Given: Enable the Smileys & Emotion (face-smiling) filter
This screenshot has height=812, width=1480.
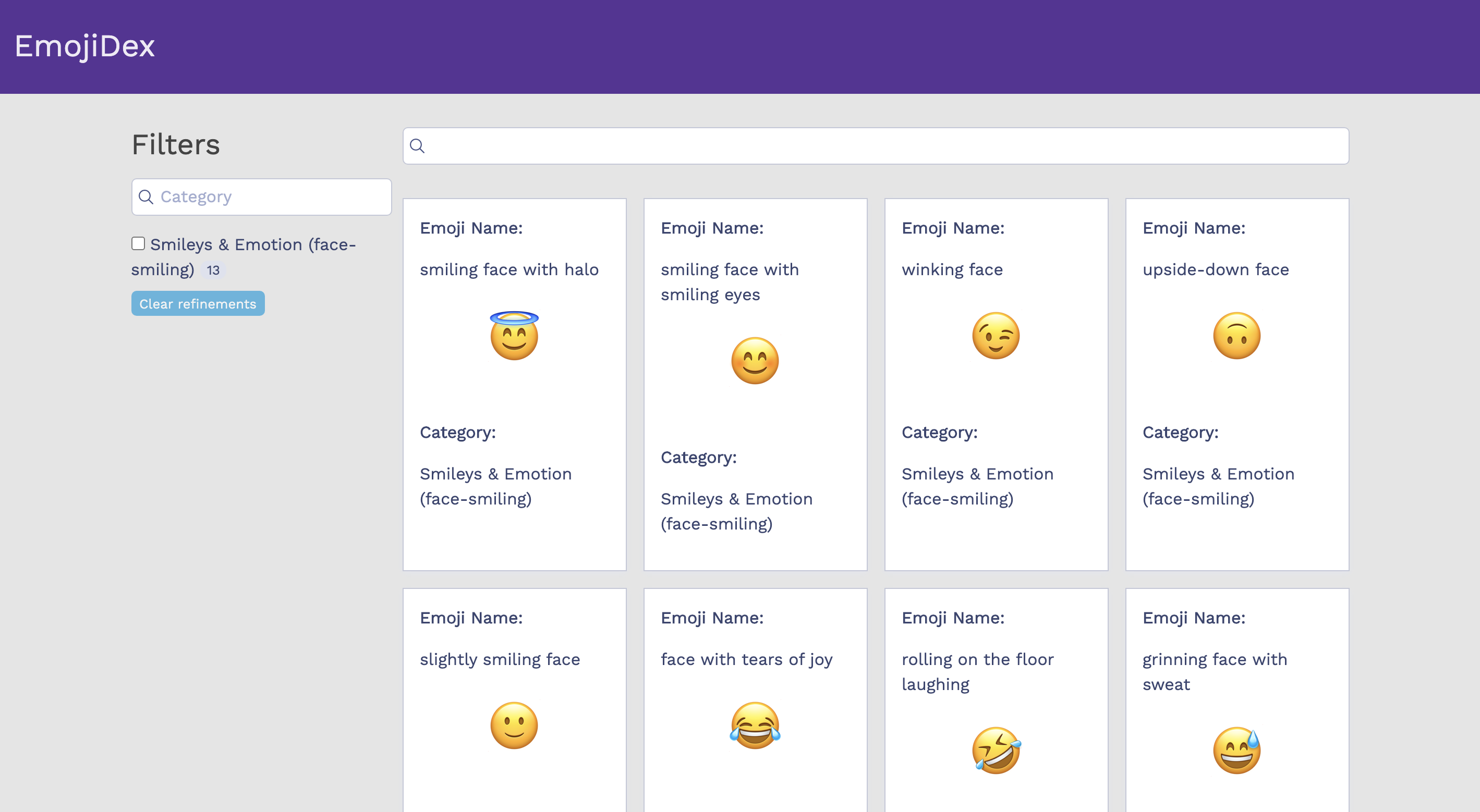Looking at the screenshot, I should [x=138, y=243].
